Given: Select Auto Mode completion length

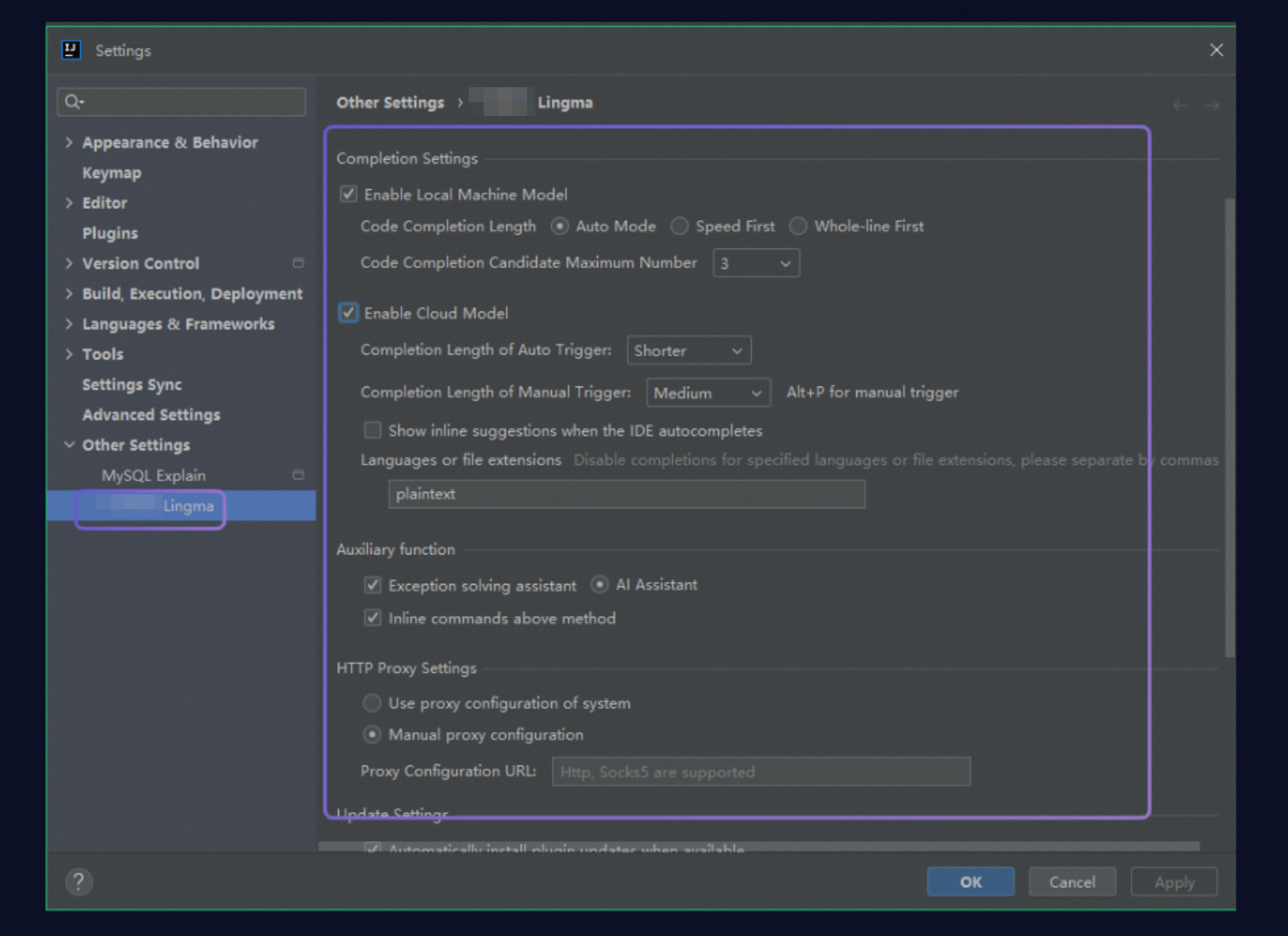Looking at the screenshot, I should (559, 226).
